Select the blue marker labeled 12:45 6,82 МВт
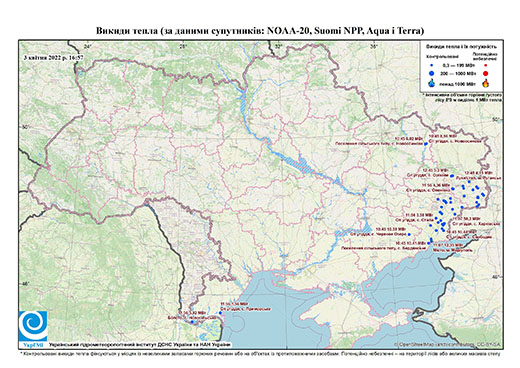The height and width of the screenshot is (368, 520). tap(426, 144)
